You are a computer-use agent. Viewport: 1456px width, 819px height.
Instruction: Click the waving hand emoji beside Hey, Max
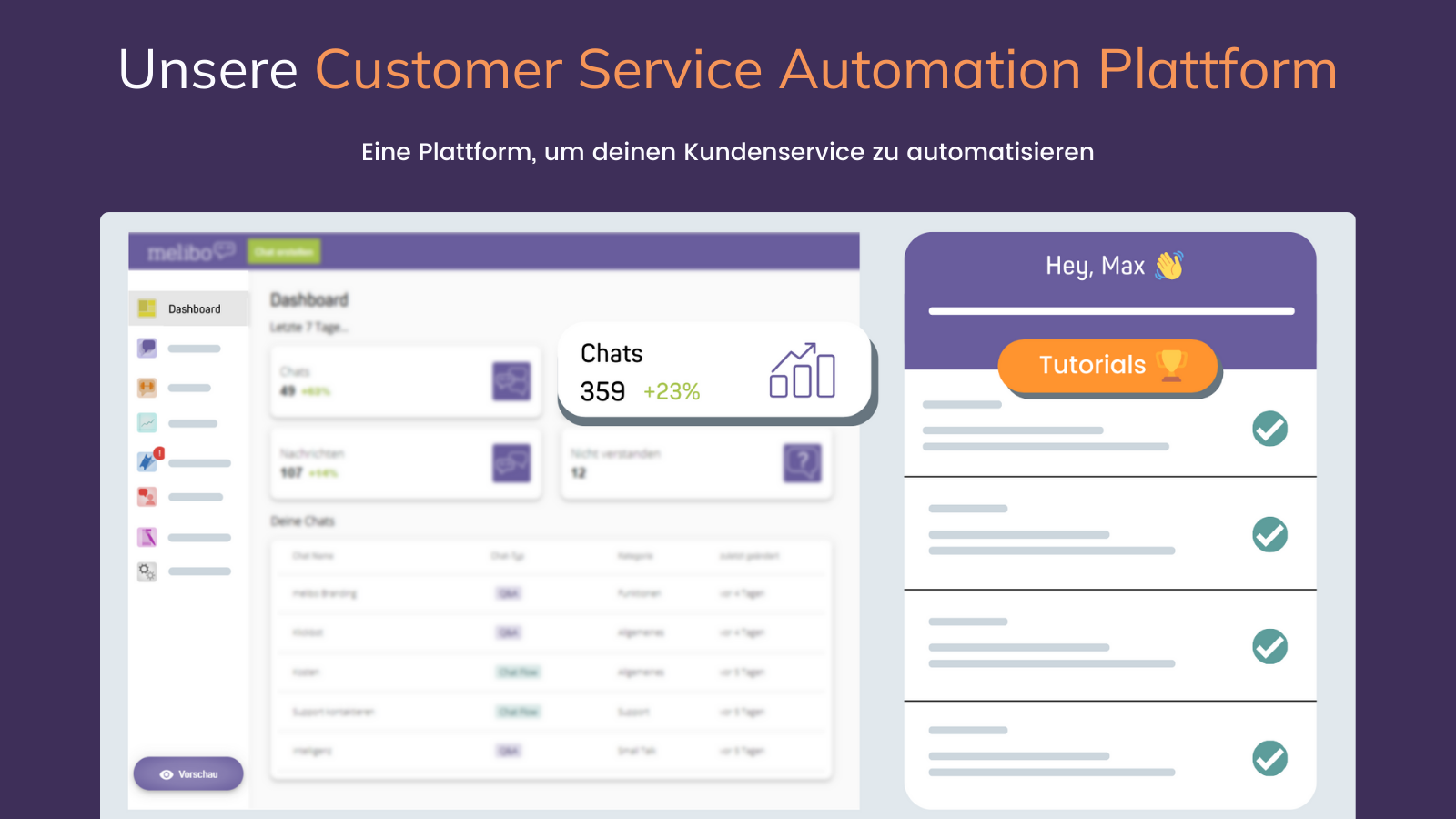pos(1169,265)
